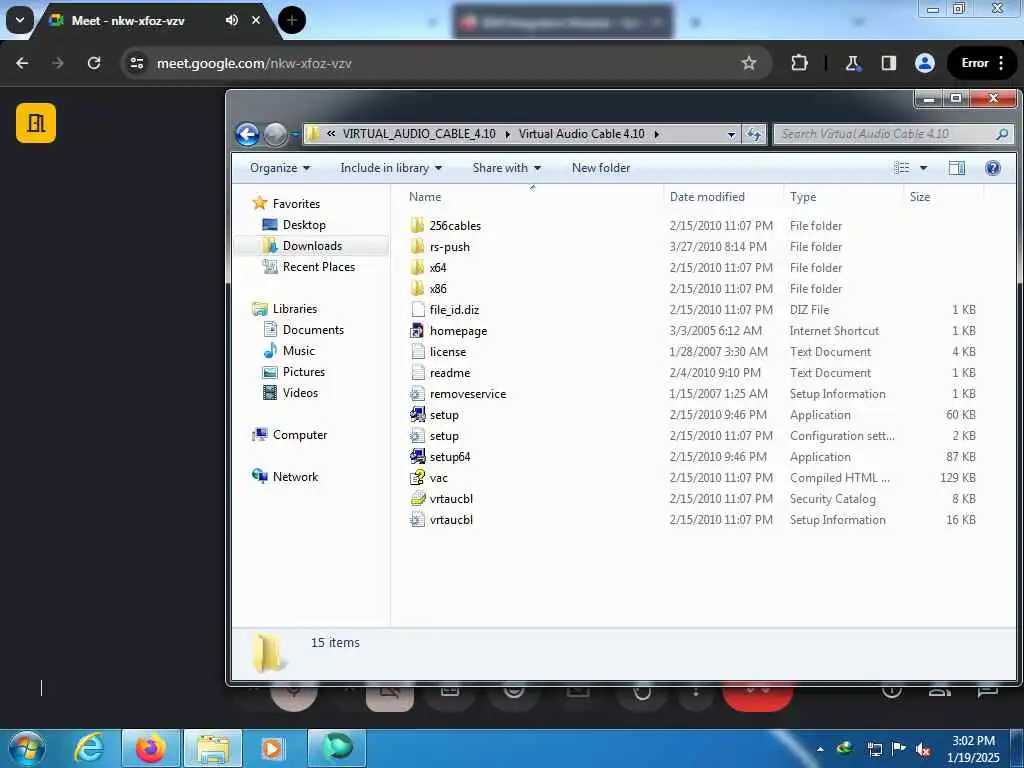The height and width of the screenshot is (768, 1024).
Task: Mute audio icon on Meet tab
Action: tap(231, 20)
